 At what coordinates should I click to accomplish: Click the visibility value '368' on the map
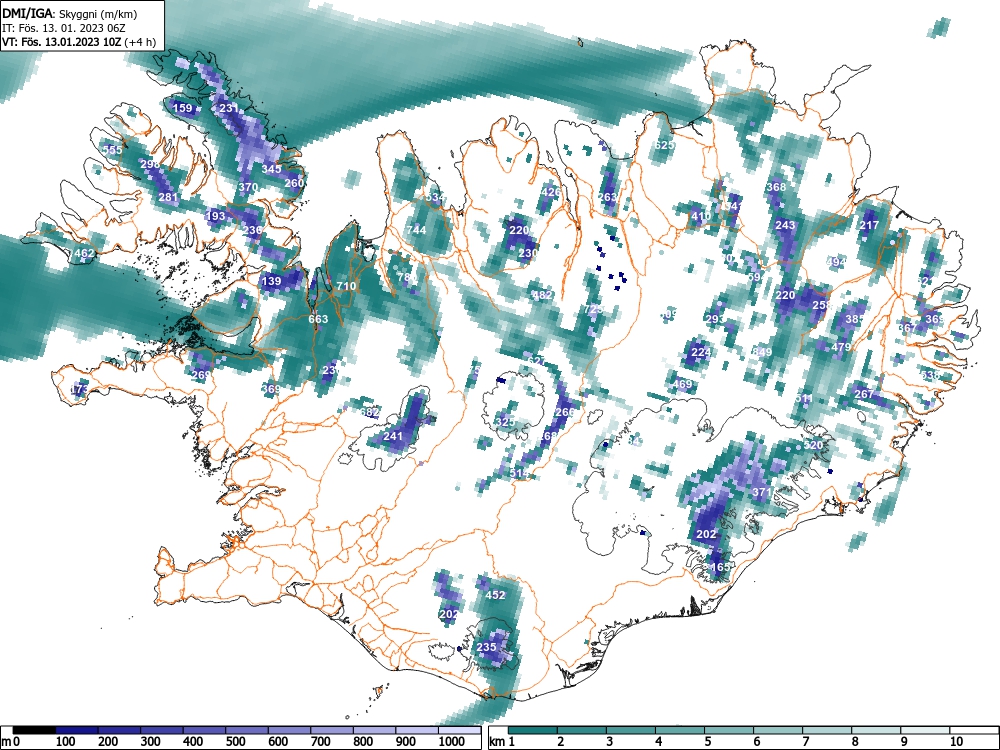click(x=776, y=187)
